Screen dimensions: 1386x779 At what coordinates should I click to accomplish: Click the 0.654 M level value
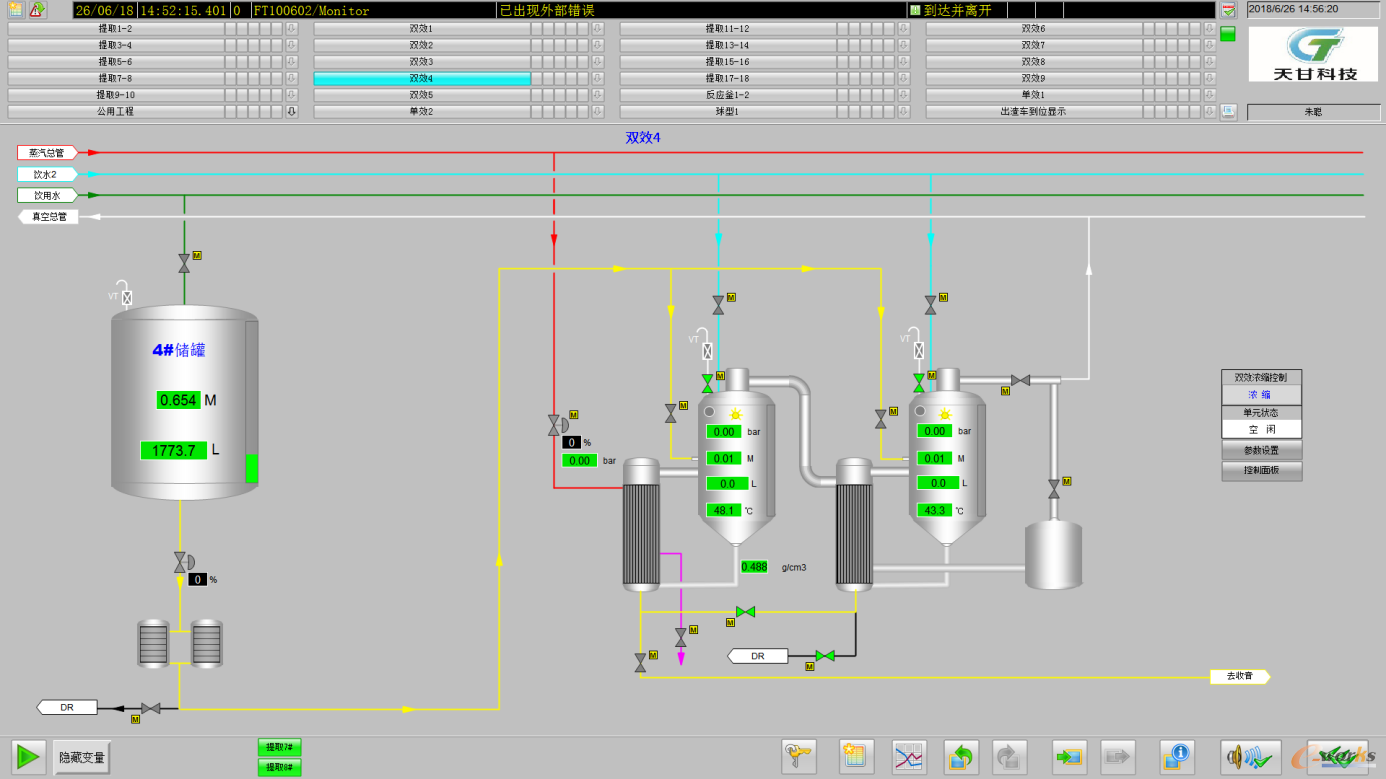click(179, 400)
